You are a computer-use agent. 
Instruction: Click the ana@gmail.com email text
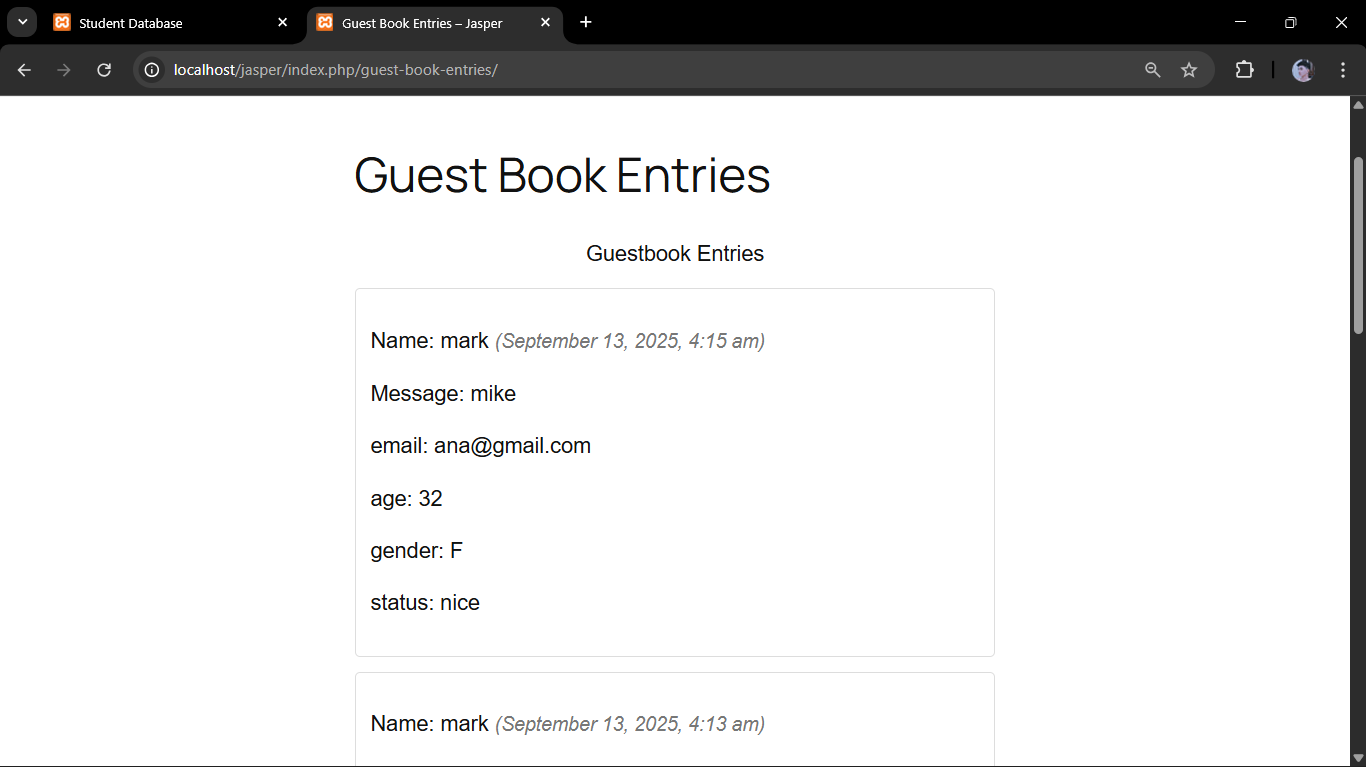pos(512,446)
